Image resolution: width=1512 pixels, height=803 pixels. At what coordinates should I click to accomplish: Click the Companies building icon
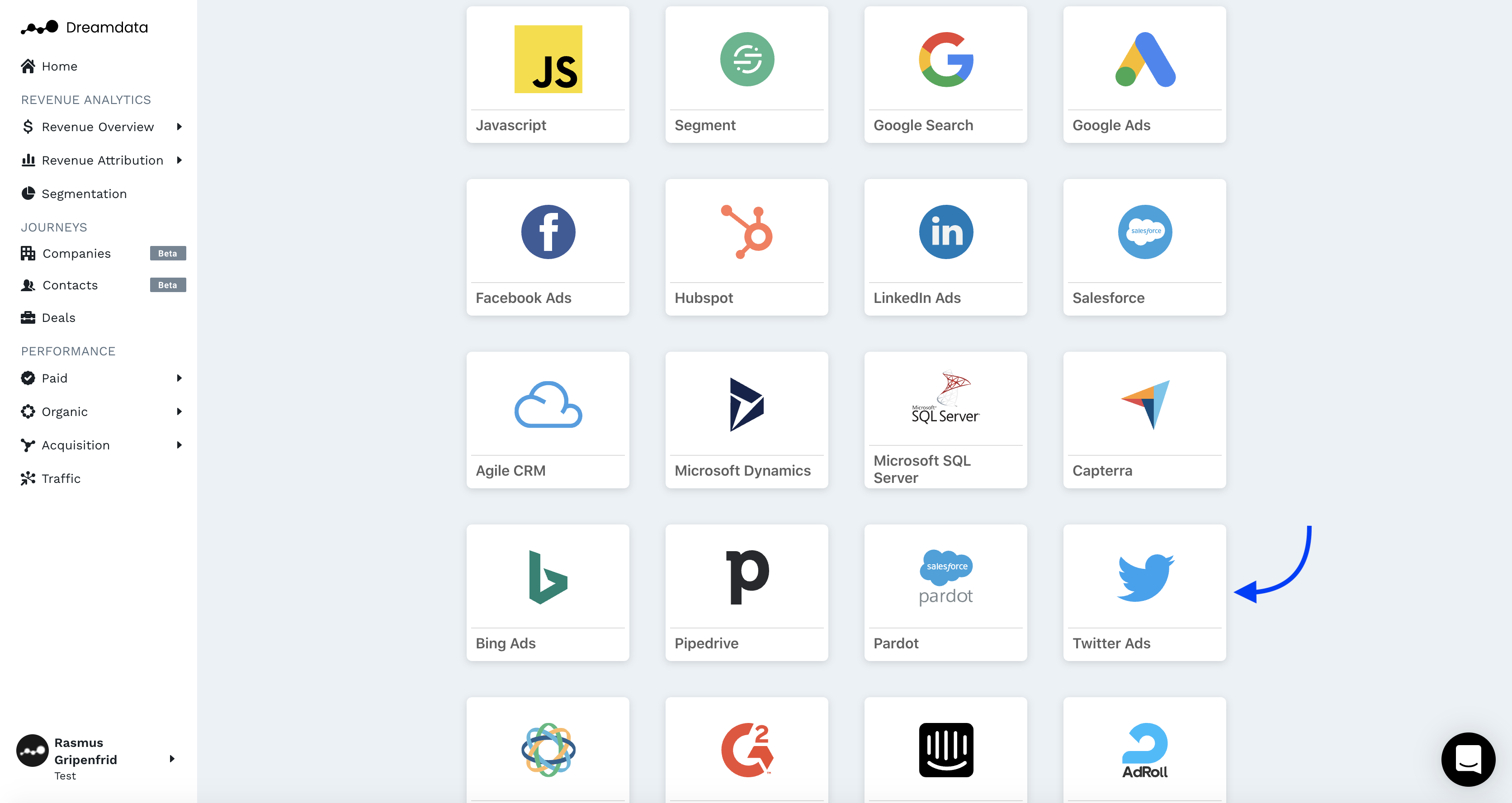(x=28, y=253)
